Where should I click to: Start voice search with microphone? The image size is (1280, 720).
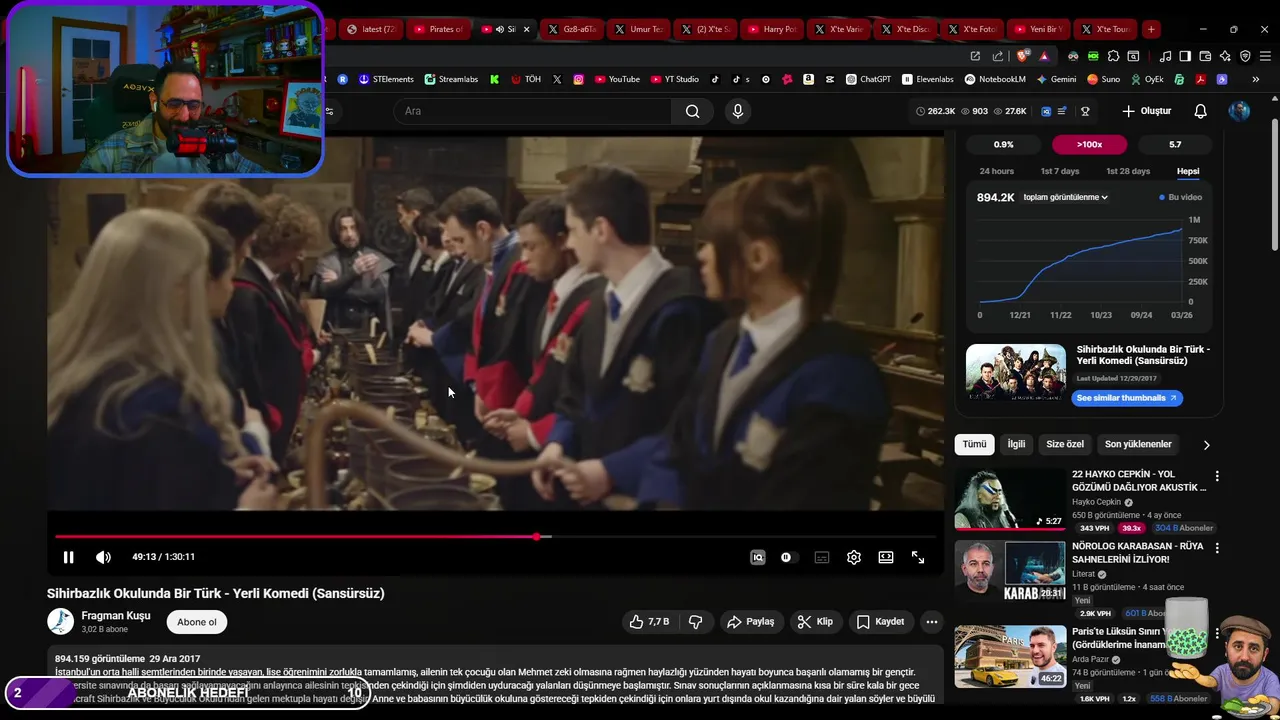(738, 111)
